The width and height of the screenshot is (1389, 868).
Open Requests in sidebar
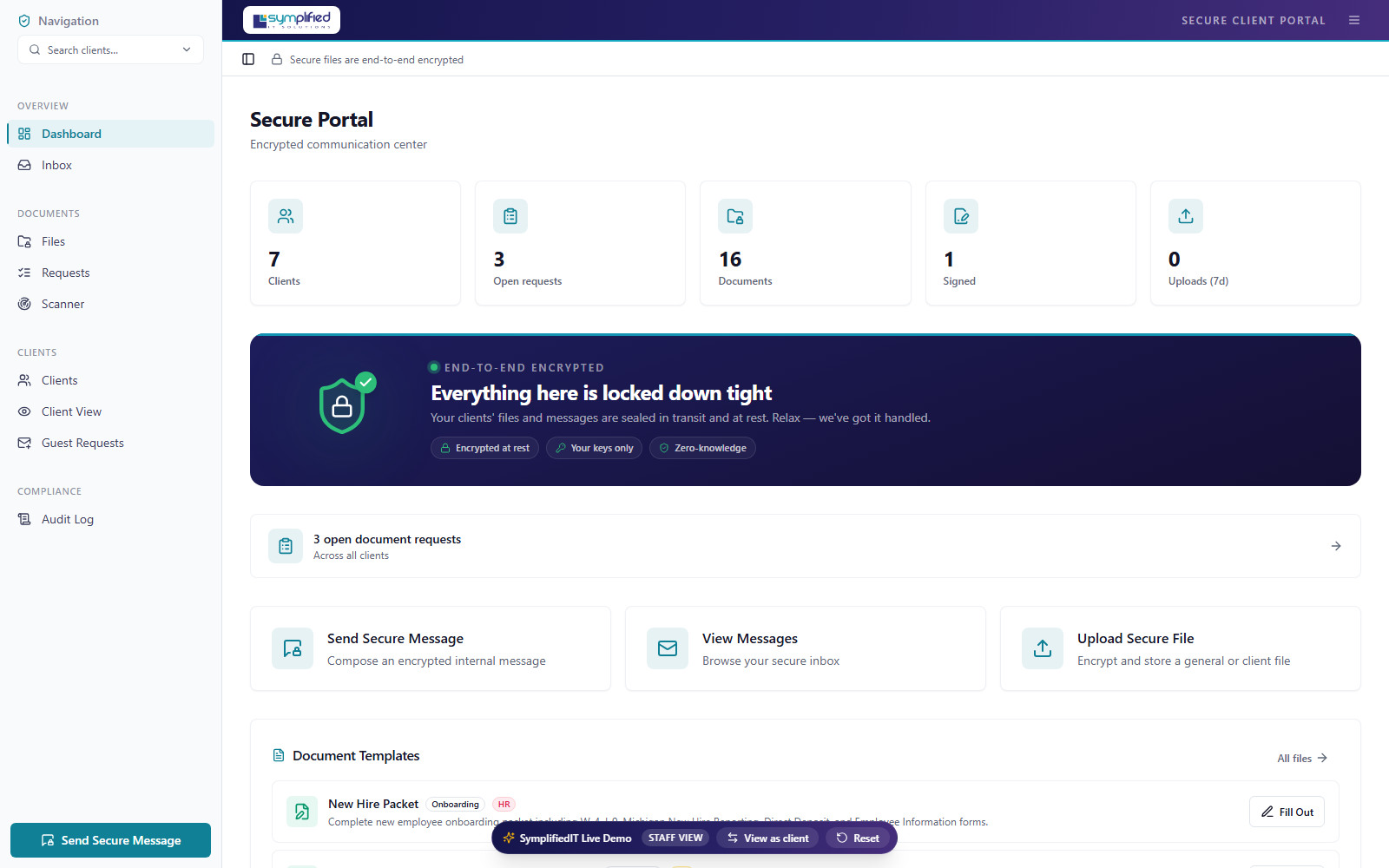[111, 273]
